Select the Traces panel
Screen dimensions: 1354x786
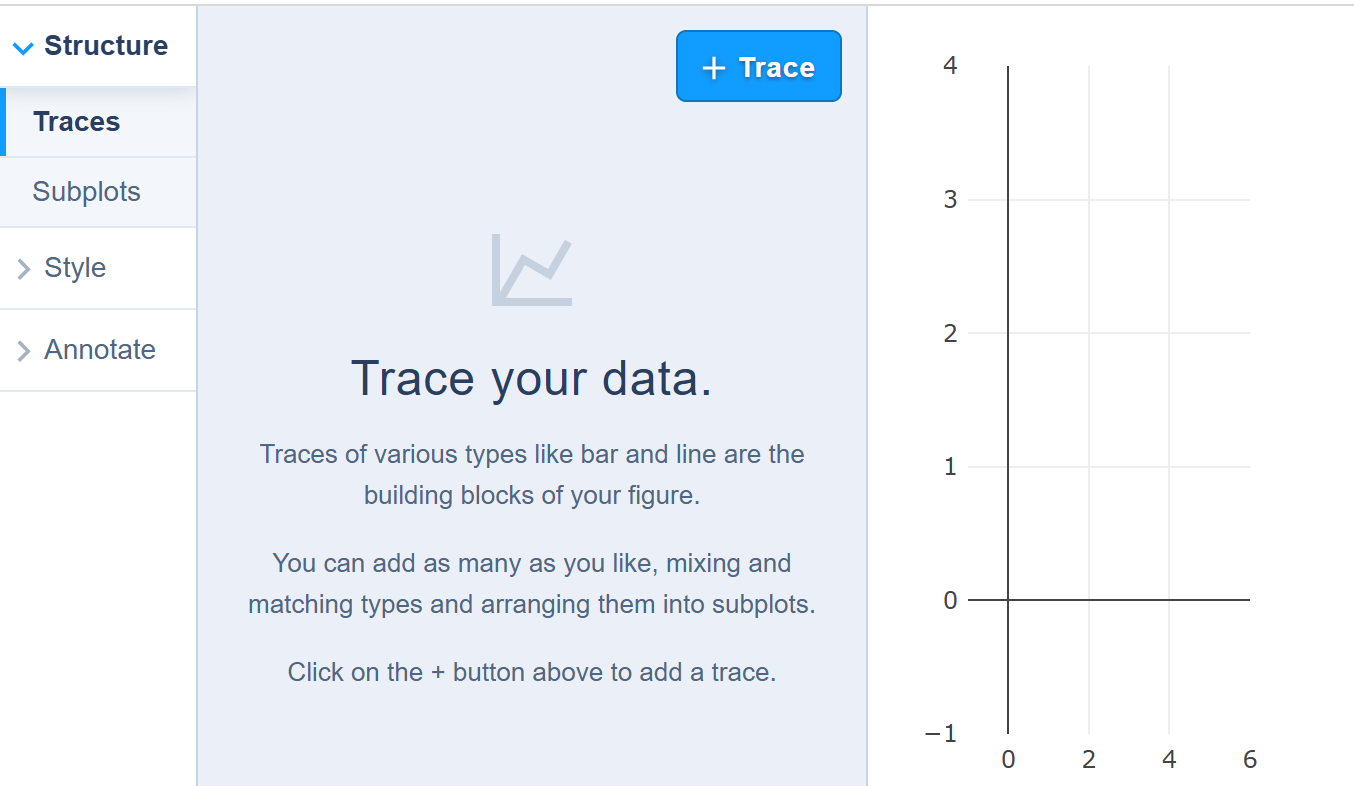(x=77, y=121)
